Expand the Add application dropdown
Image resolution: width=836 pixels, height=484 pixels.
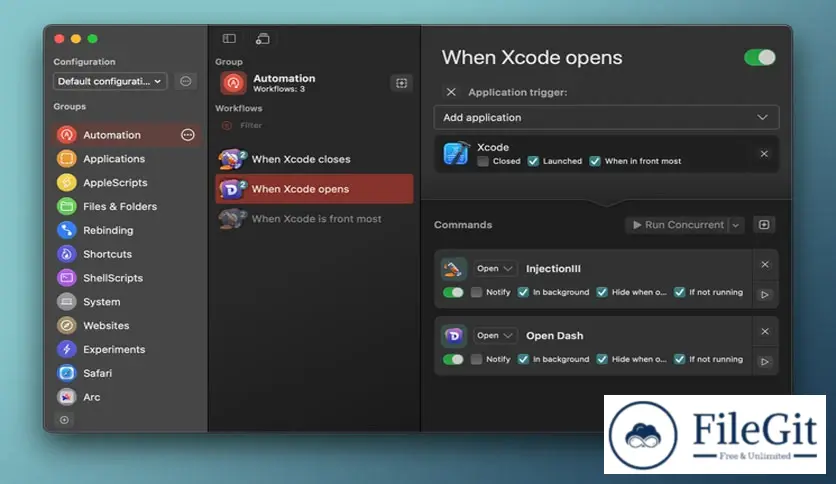pyautogui.click(x=606, y=117)
